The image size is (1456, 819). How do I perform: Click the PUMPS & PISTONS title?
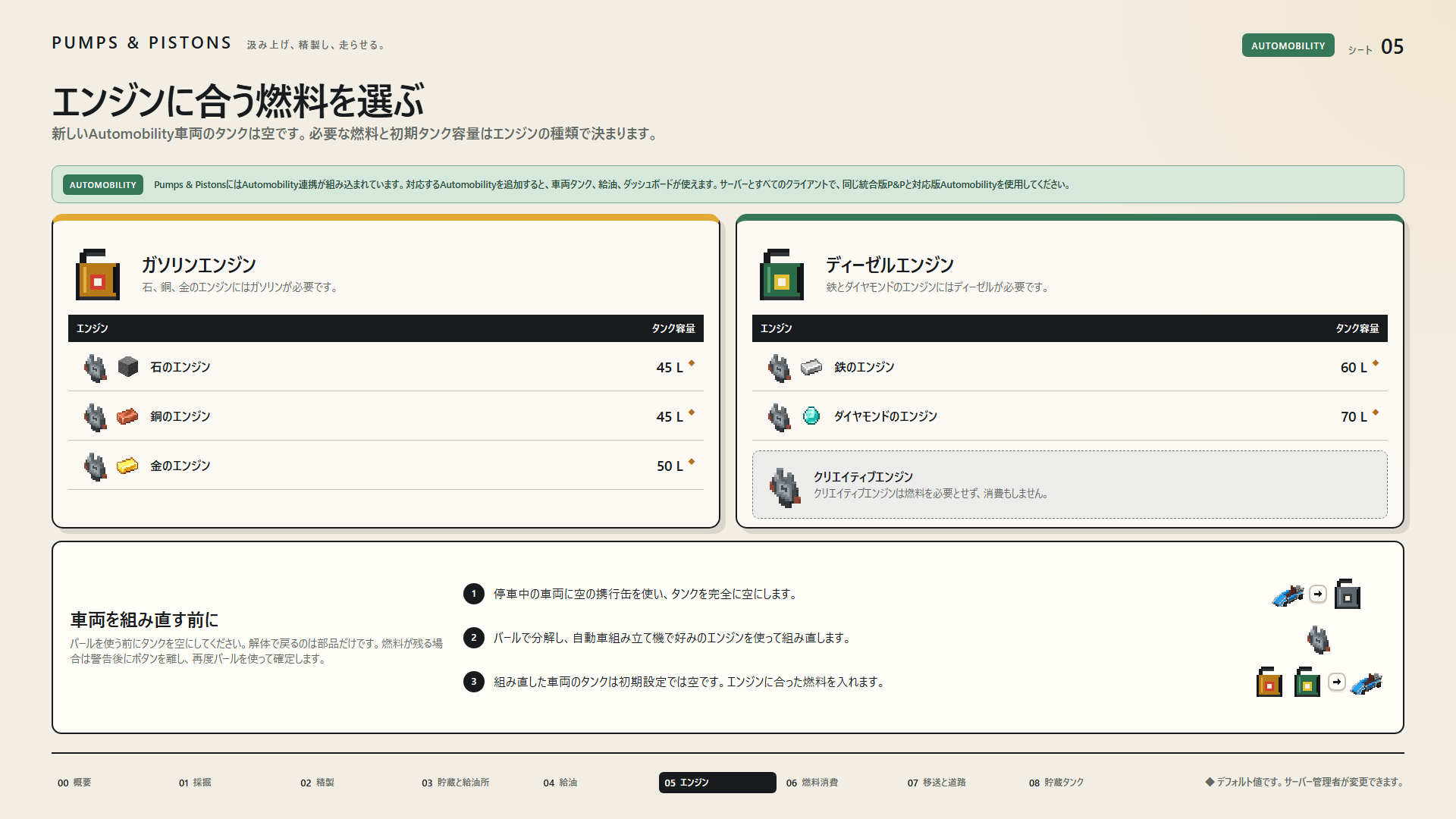142,43
